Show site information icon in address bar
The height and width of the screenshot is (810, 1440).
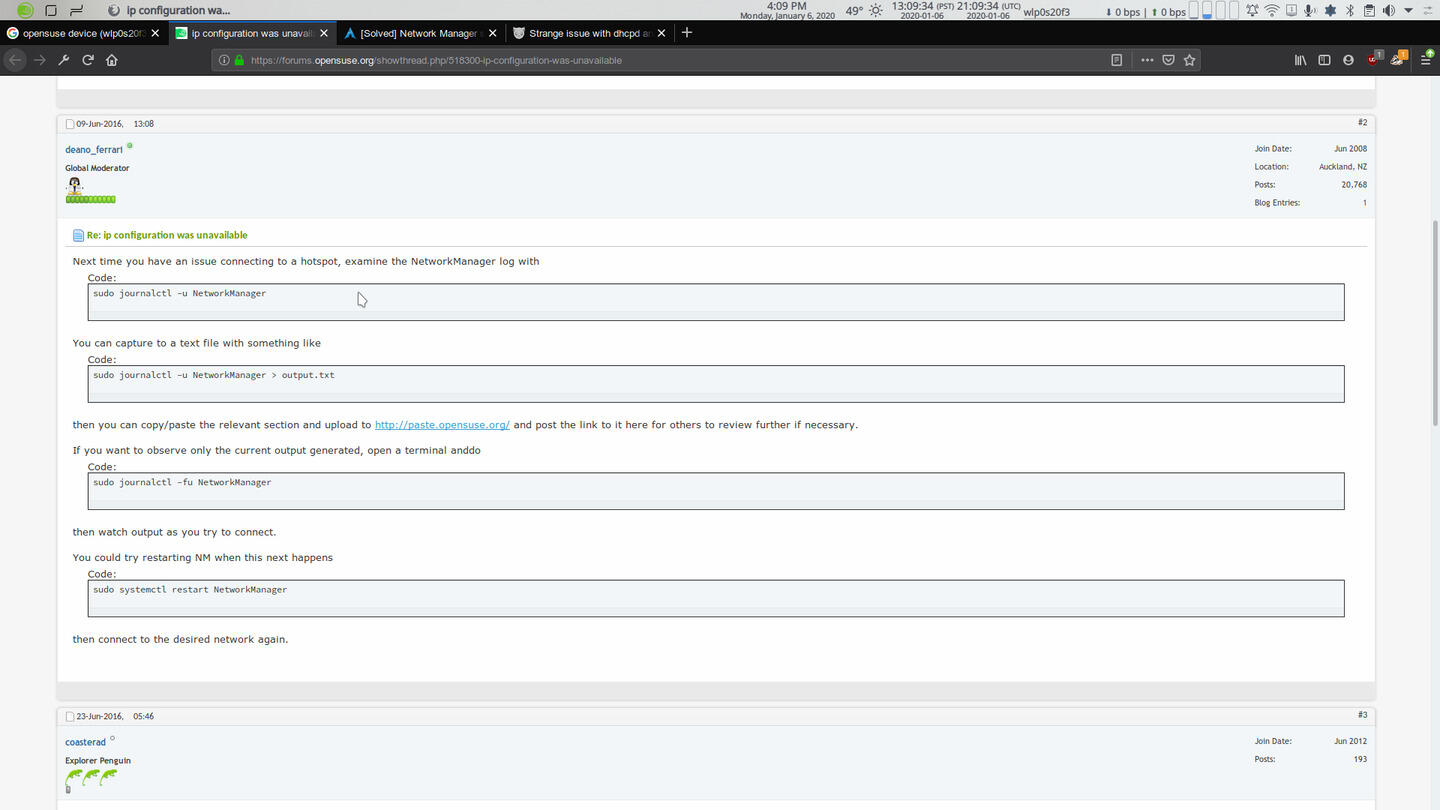pyautogui.click(x=224, y=60)
